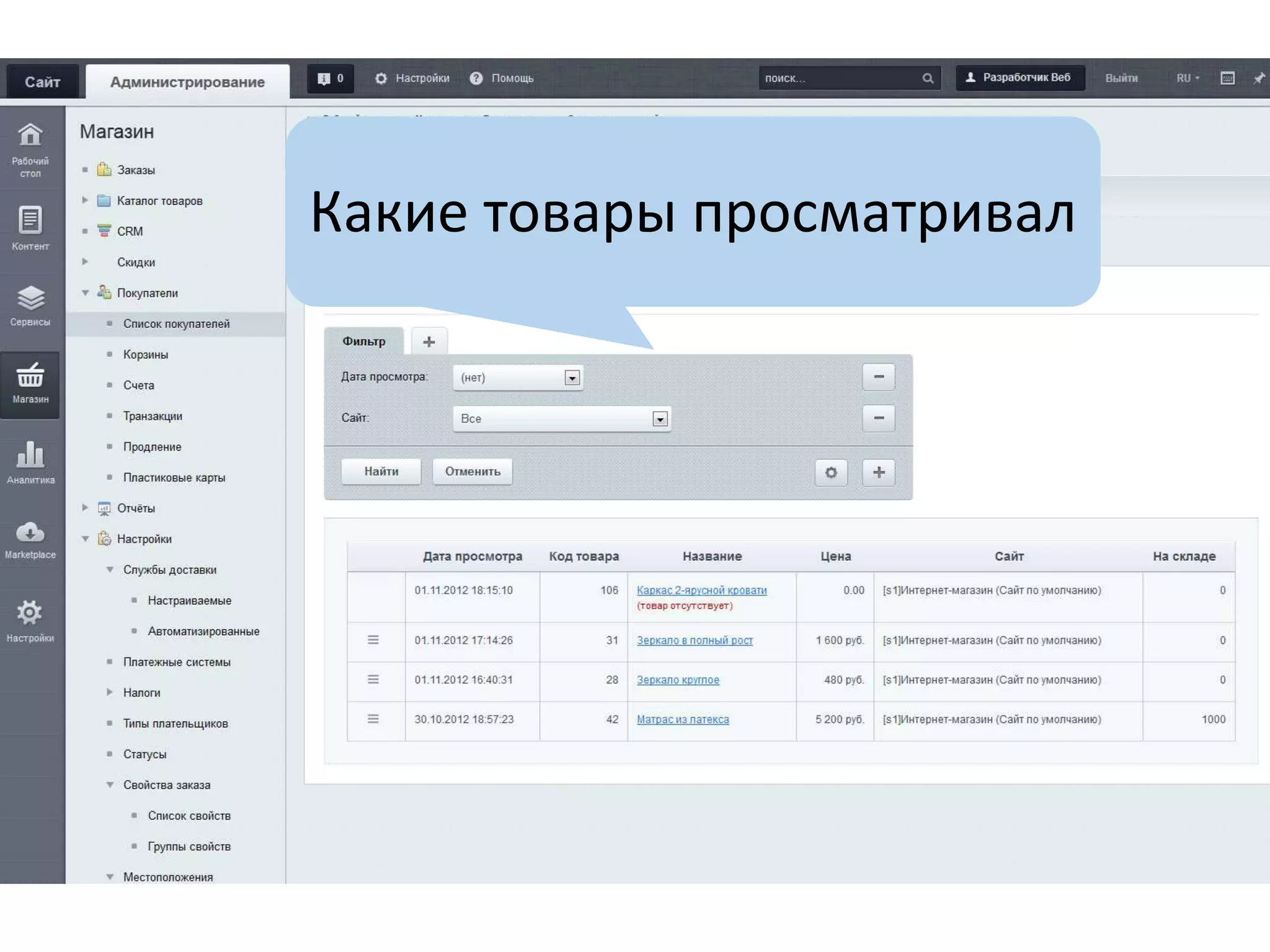Open the RU language dropdown

(1188, 78)
